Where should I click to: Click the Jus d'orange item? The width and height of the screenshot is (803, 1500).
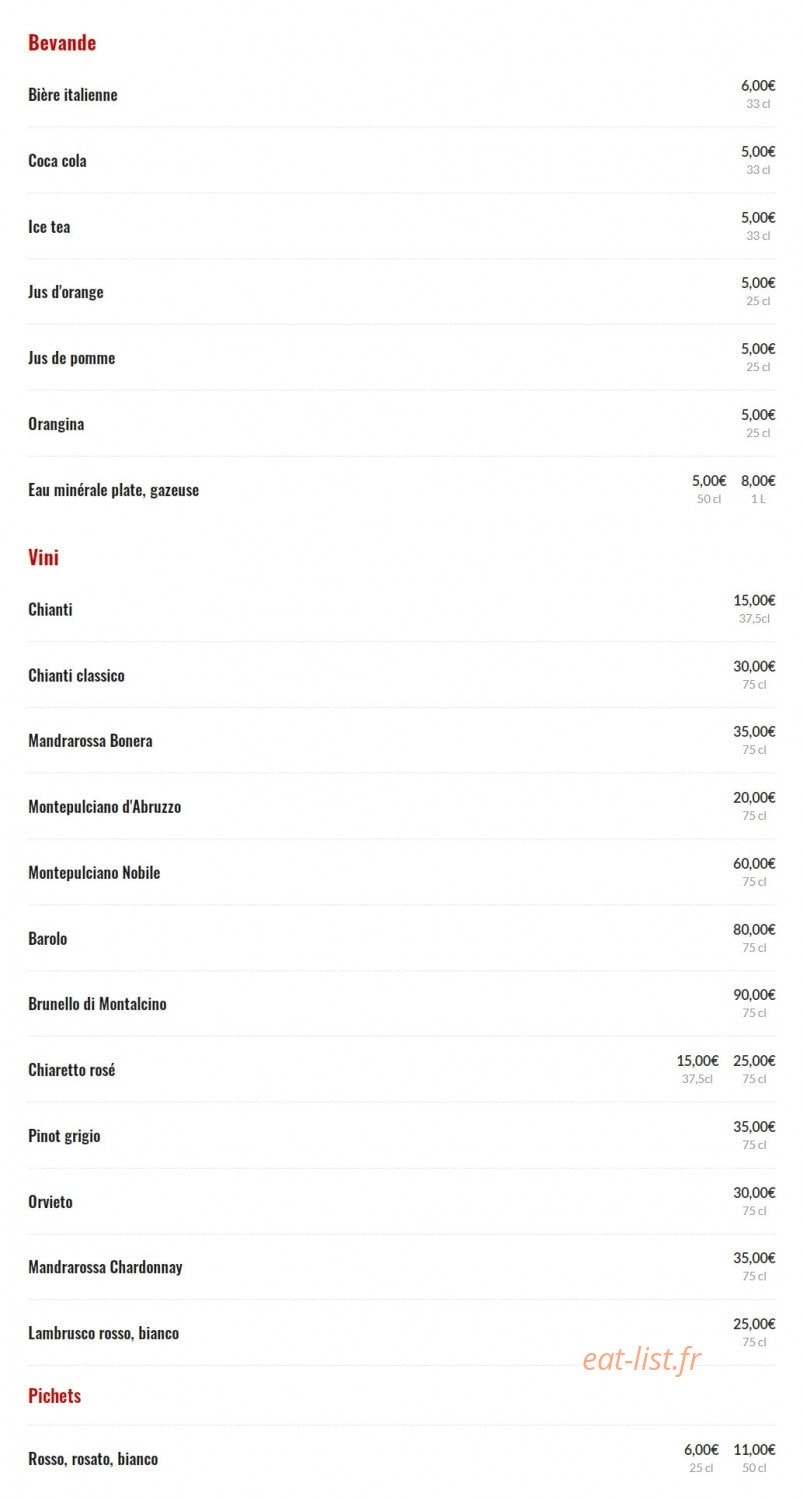66,292
